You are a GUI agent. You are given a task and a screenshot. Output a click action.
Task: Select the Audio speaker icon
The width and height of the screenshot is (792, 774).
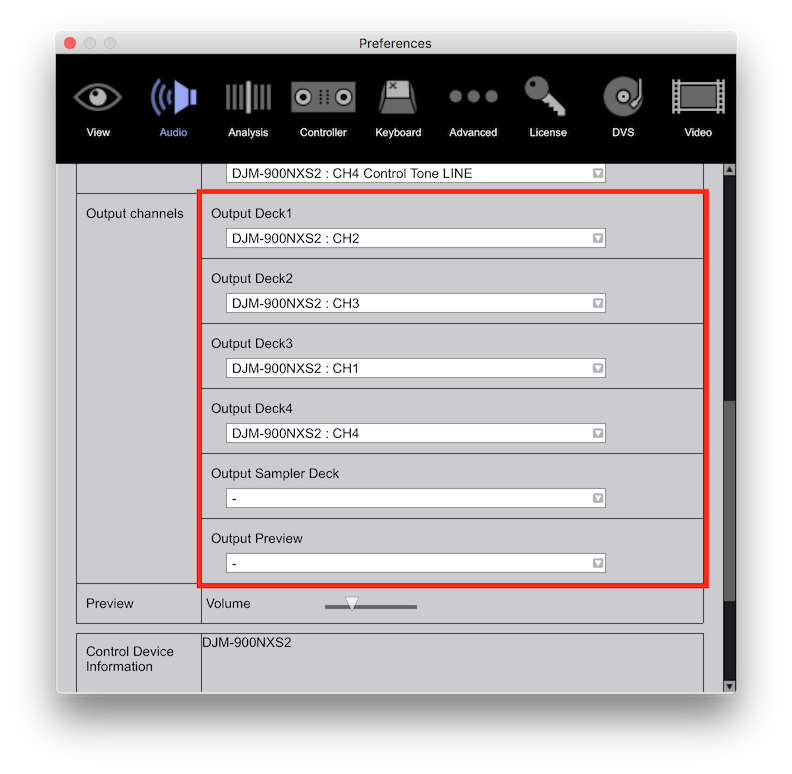(x=173, y=96)
